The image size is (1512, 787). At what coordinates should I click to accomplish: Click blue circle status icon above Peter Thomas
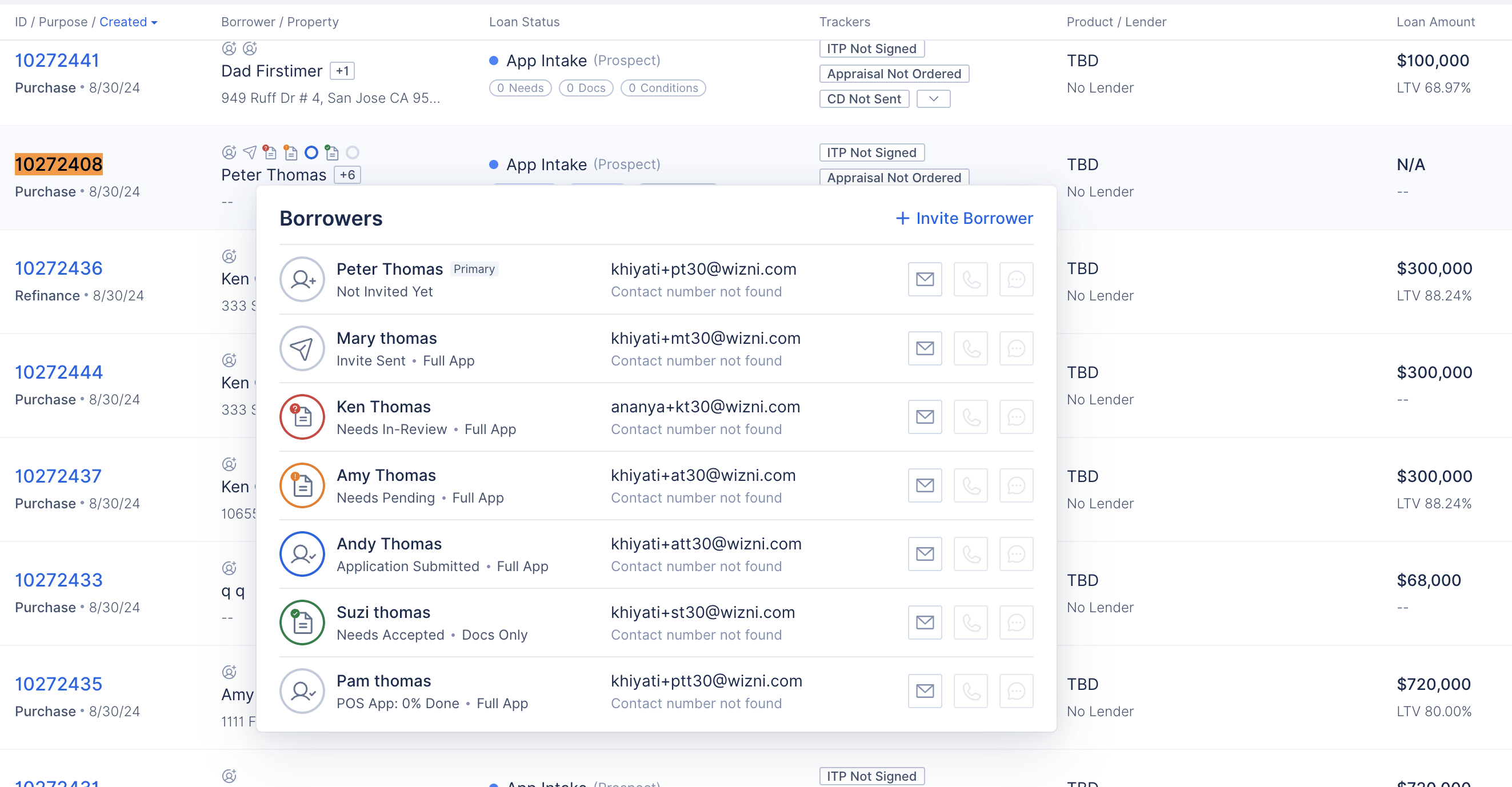pos(311,153)
